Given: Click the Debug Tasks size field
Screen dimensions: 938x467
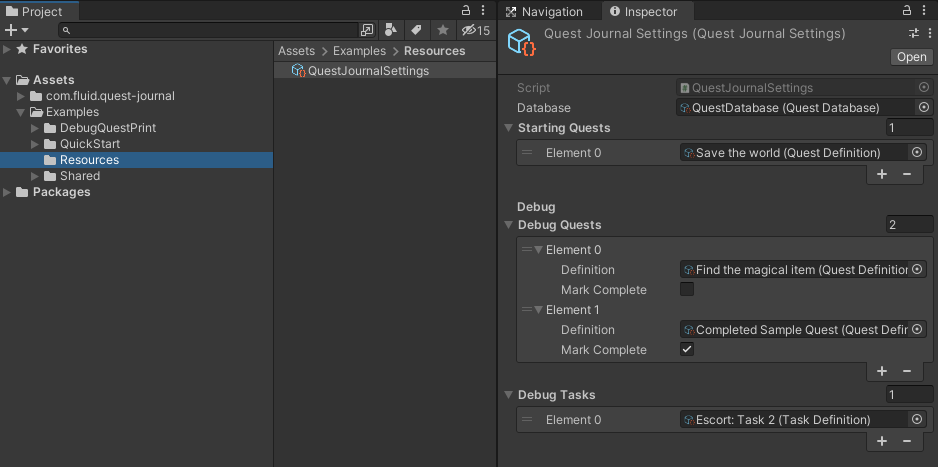Looking at the screenshot, I should click(909, 395).
